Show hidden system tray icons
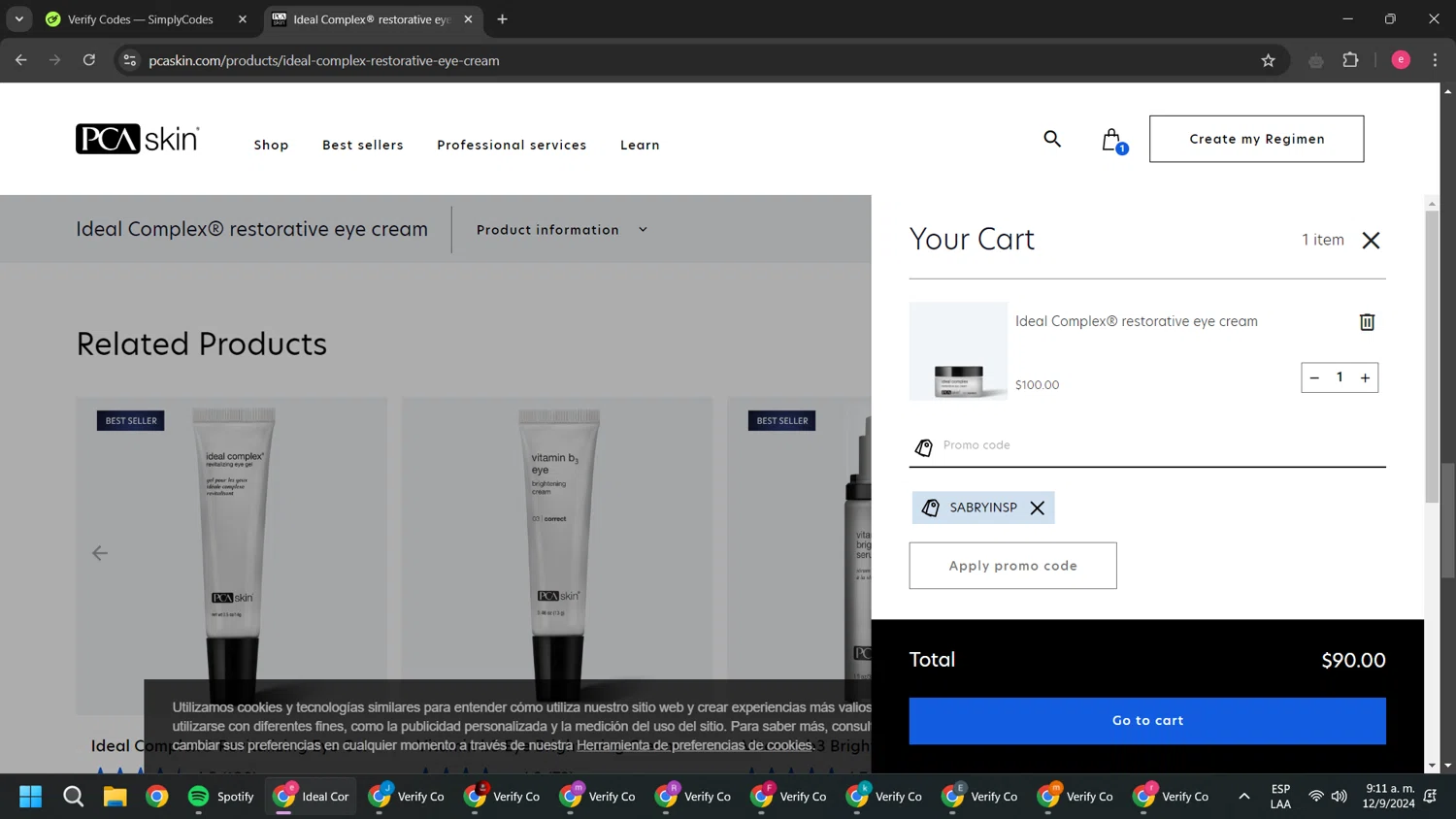The image size is (1456, 819). (1243, 797)
